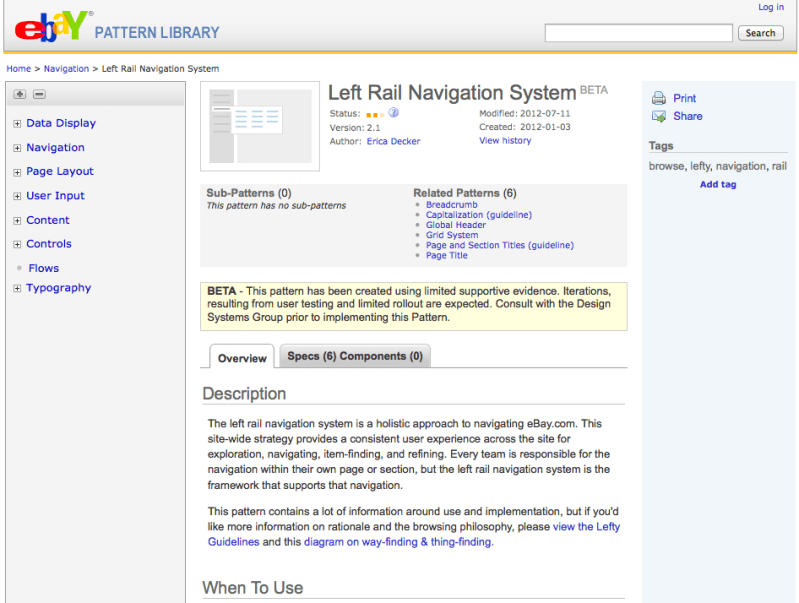Screen dimensions: 799x603
Task: Expand the Page Layout tree node
Action: coord(17,172)
